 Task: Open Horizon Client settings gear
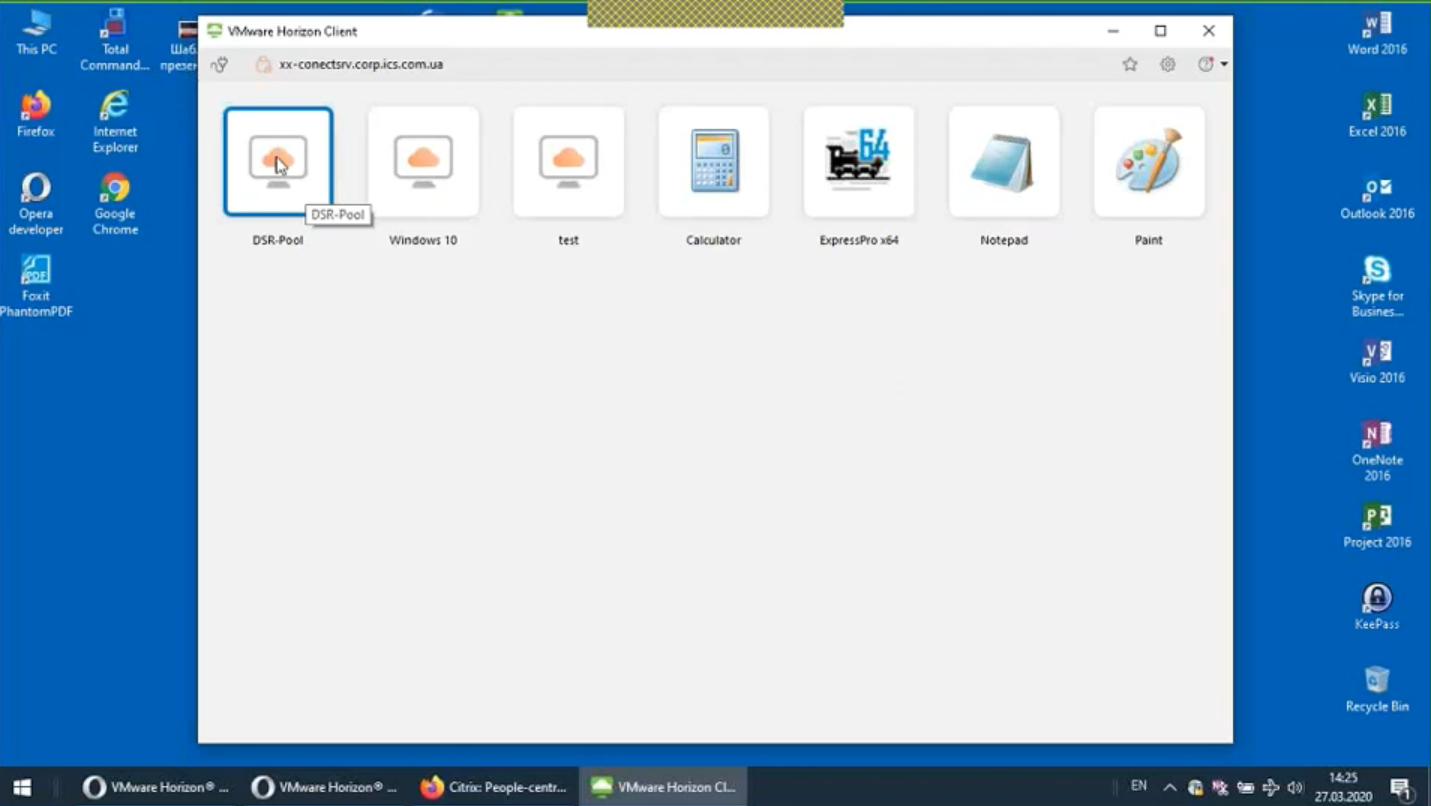click(1168, 64)
